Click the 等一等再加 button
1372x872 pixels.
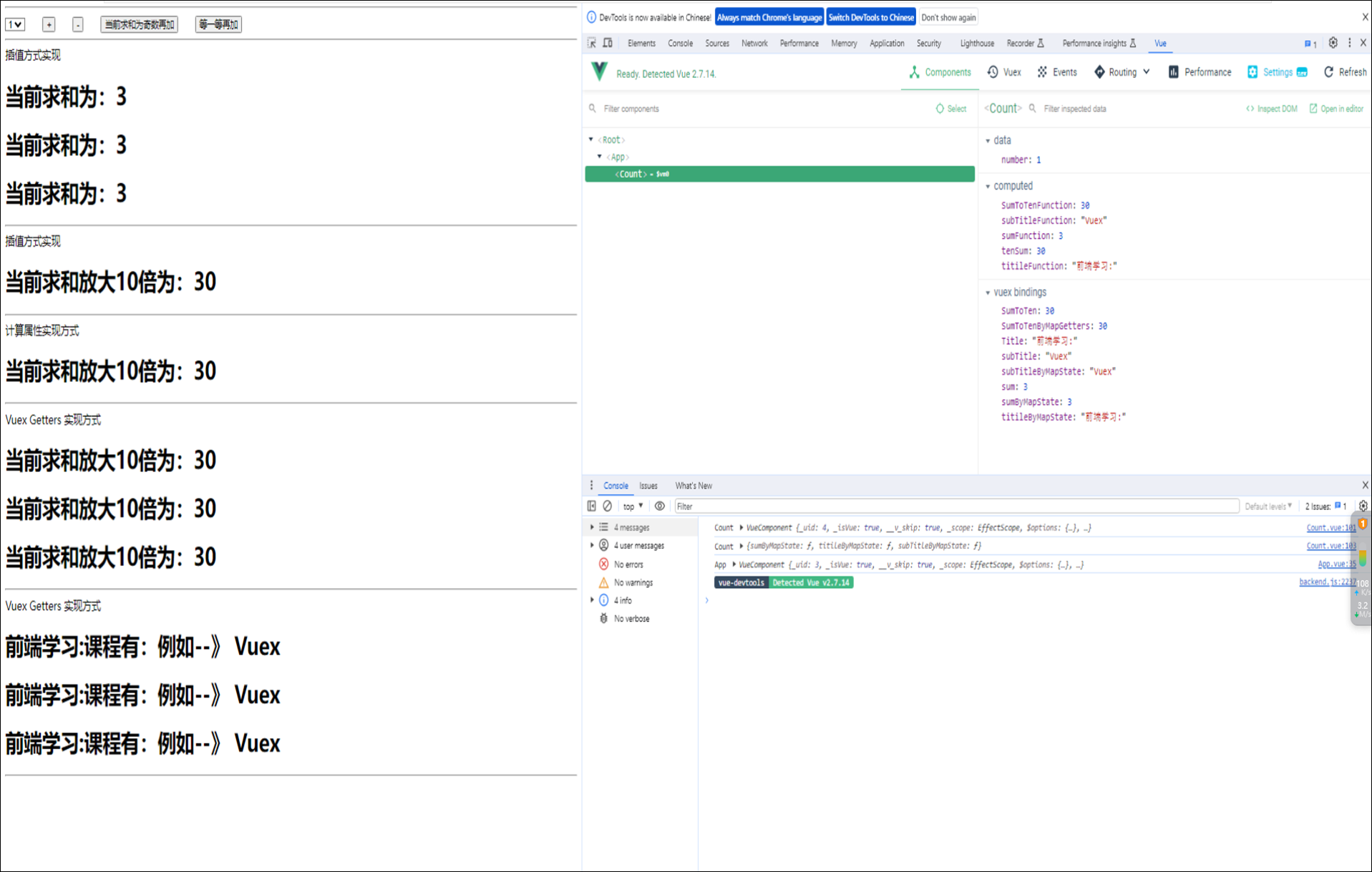click(218, 24)
